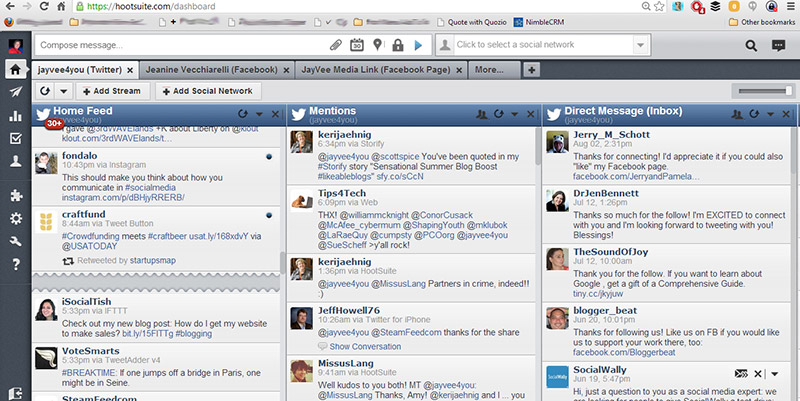Click the 30+ new tweets badge

pyautogui.click(x=54, y=123)
